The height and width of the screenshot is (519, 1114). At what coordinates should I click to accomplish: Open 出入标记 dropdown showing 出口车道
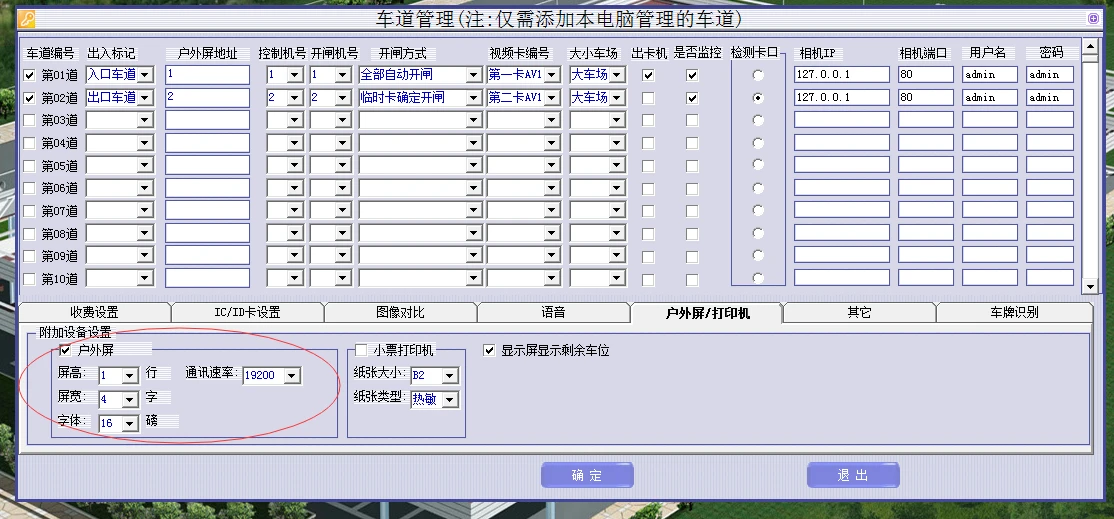145,98
